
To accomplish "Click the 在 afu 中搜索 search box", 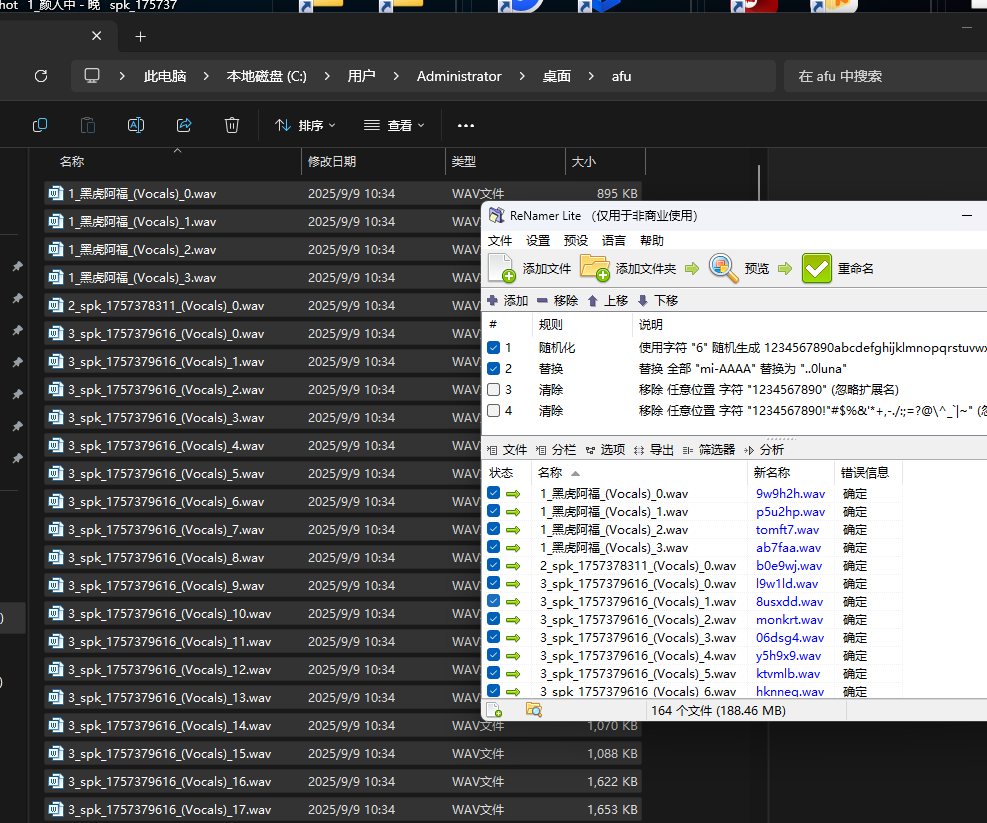I will [x=885, y=76].
